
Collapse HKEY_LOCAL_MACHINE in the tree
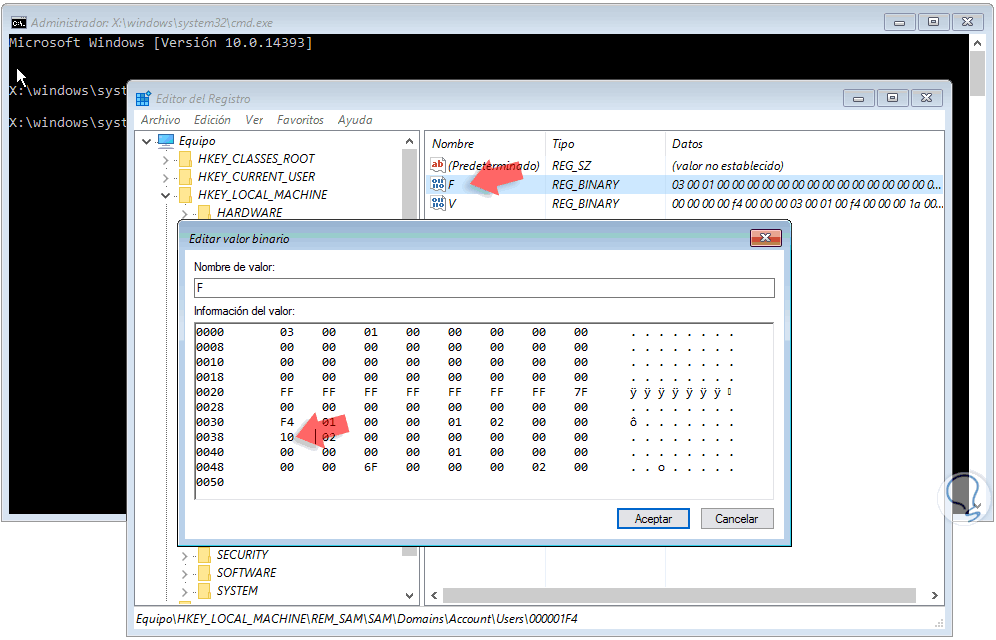pyautogui.click(x=166, y=195)
